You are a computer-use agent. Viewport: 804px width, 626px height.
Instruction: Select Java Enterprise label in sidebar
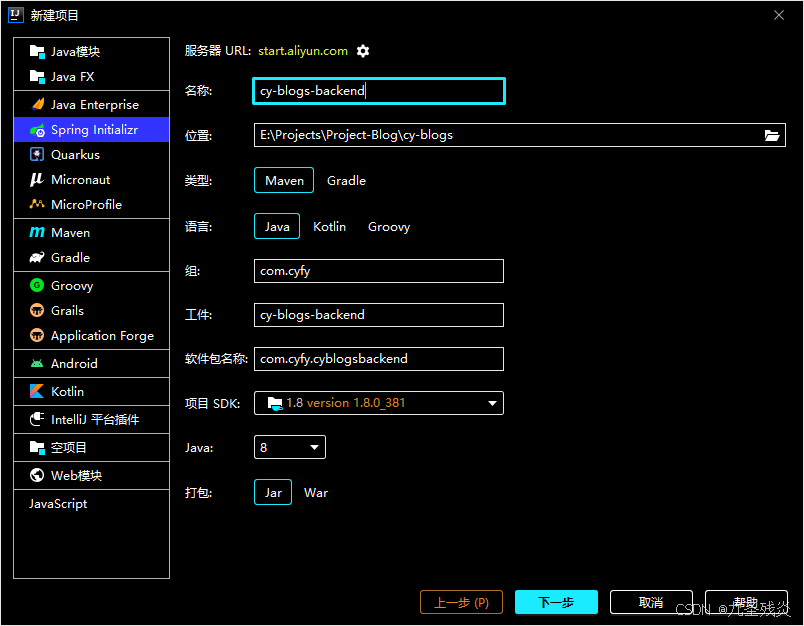[x=95, y=105]
